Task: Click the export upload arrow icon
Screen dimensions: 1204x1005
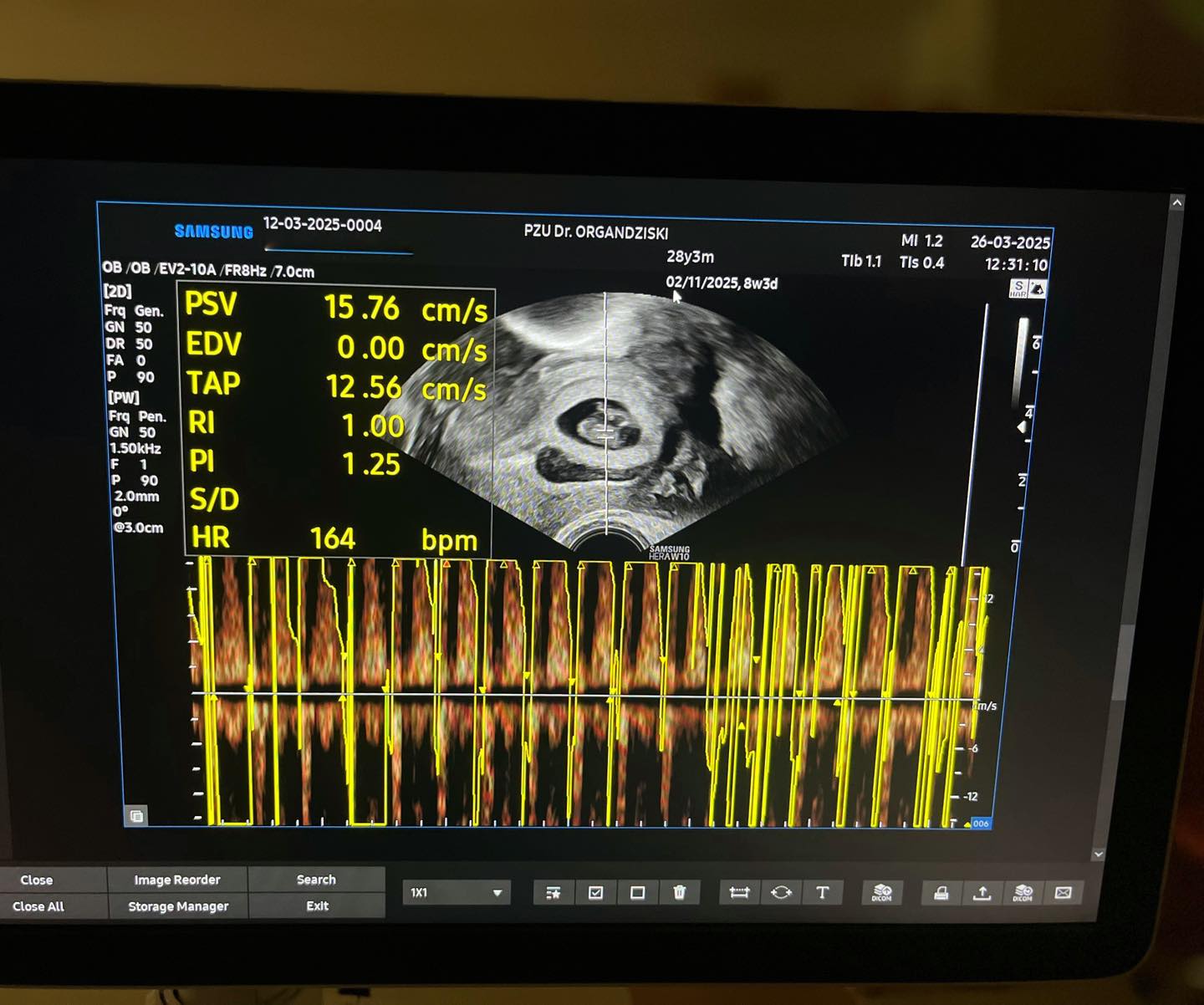Action: pyautogui.click(x=982, y=894)
